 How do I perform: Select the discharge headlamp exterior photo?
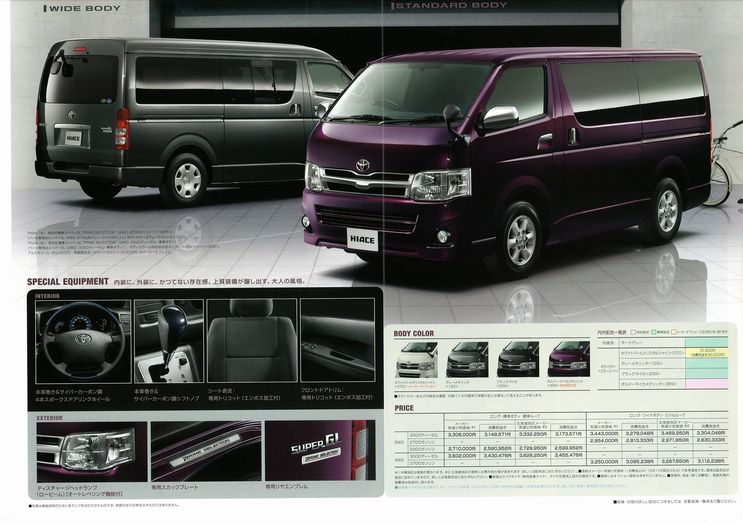92,452
